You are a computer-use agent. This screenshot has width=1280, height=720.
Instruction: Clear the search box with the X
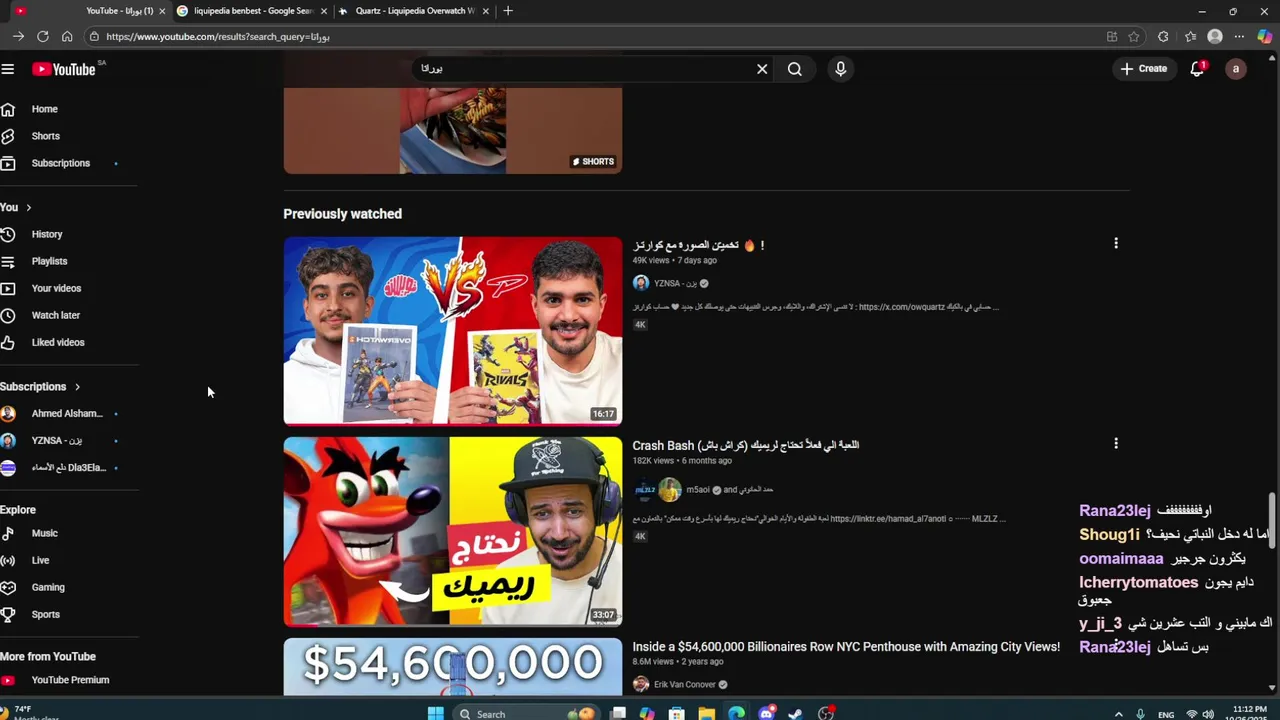762,69
